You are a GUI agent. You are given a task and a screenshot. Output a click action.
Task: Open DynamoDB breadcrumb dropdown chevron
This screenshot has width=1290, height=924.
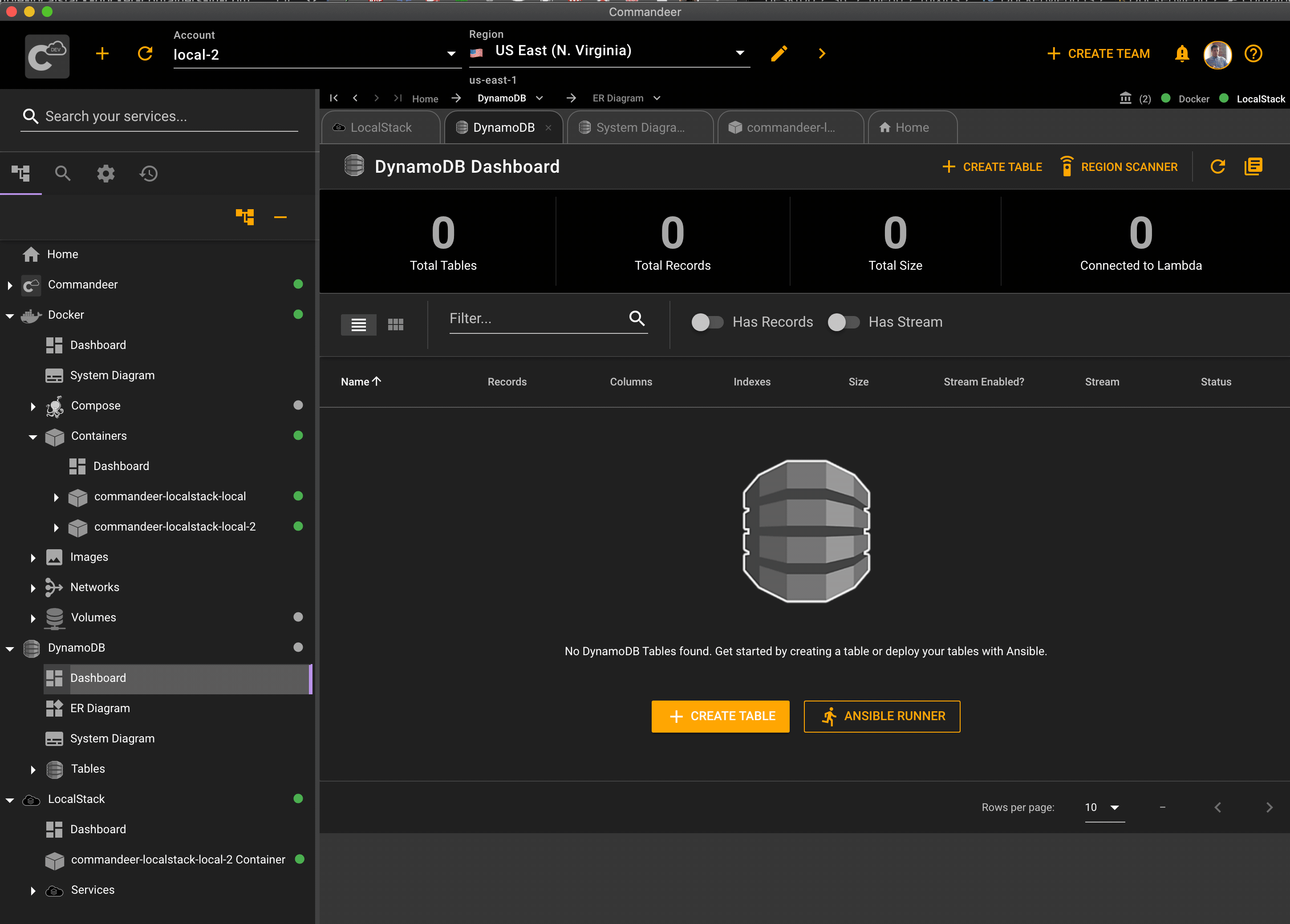540,98
